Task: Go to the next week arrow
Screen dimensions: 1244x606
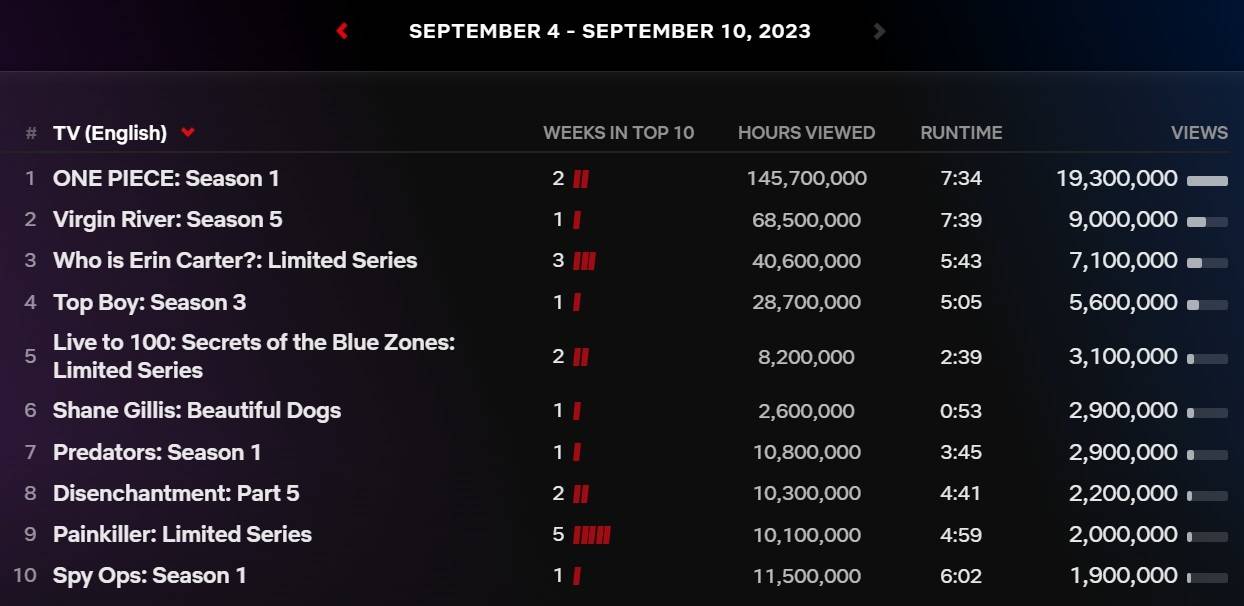Action: click(x=879, y=31)
